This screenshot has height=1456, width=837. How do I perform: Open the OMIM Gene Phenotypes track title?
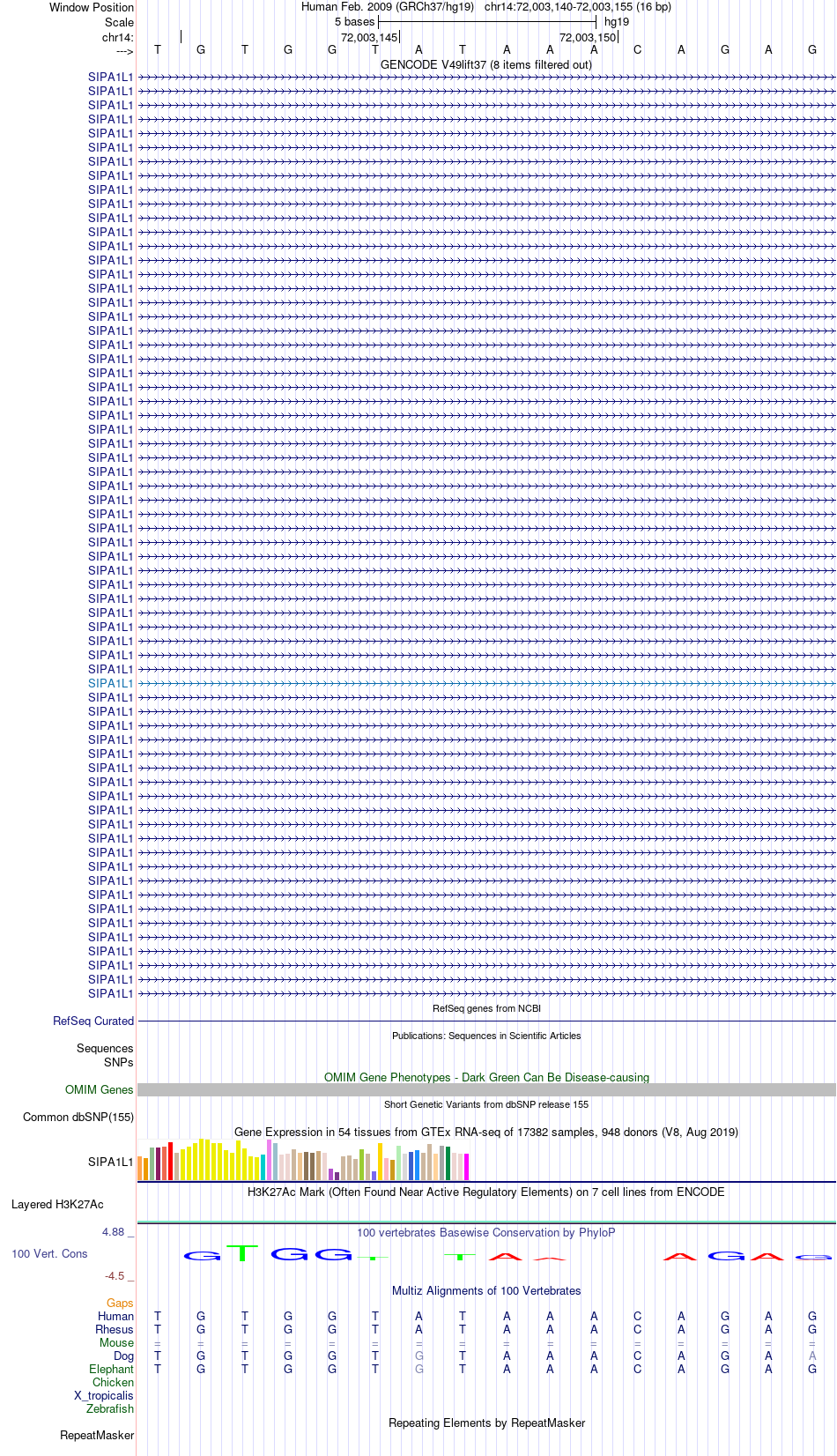(486, 1077)
